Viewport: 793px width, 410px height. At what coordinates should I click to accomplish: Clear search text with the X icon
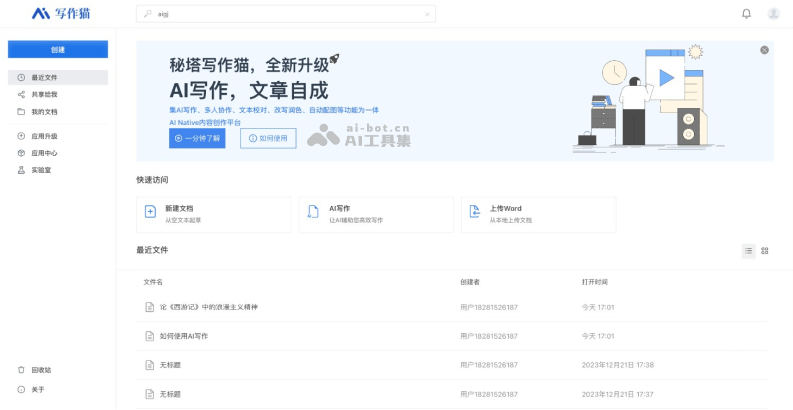coord(428,14)
